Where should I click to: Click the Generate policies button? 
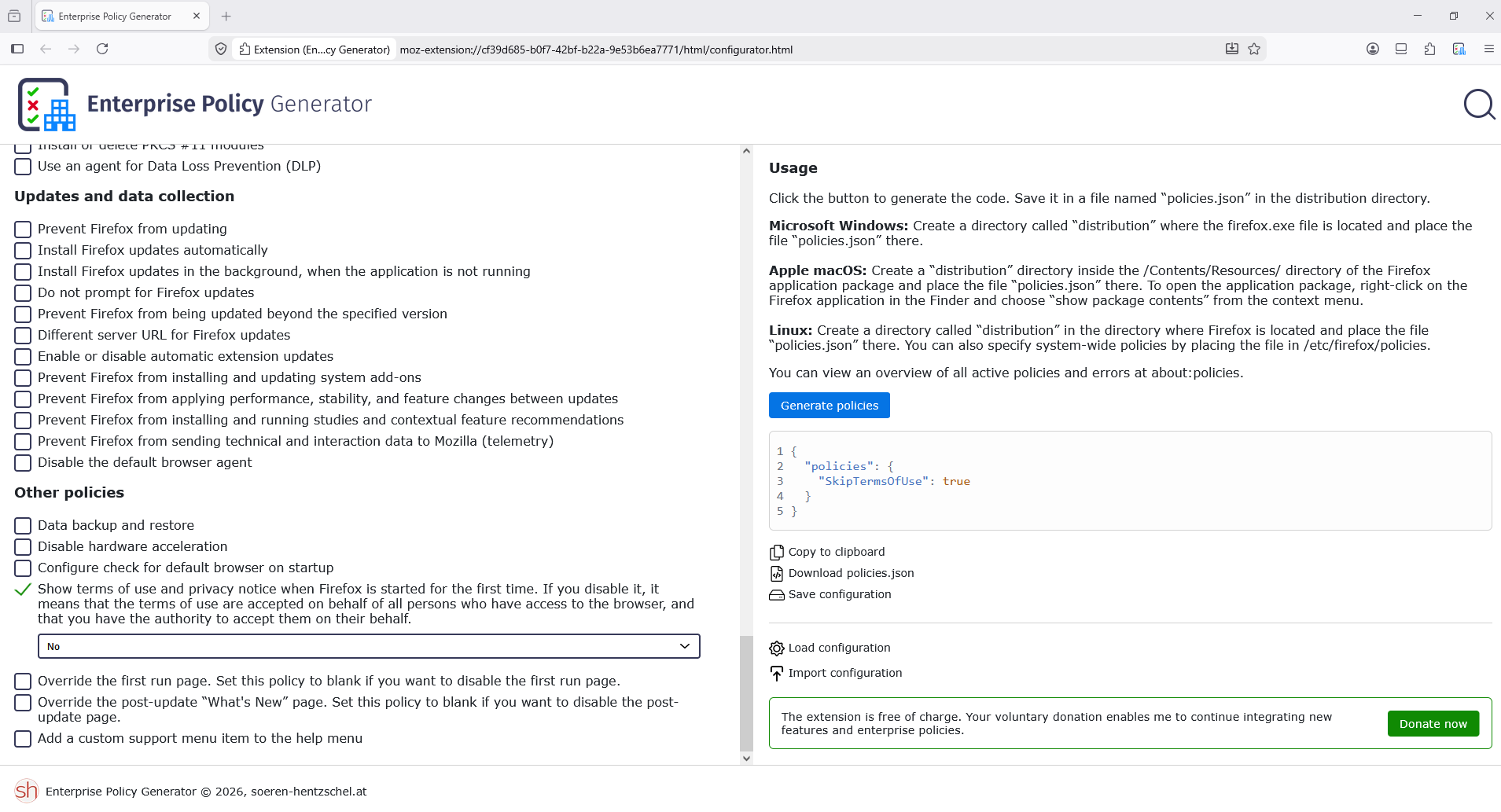click(x=829, y=406)
